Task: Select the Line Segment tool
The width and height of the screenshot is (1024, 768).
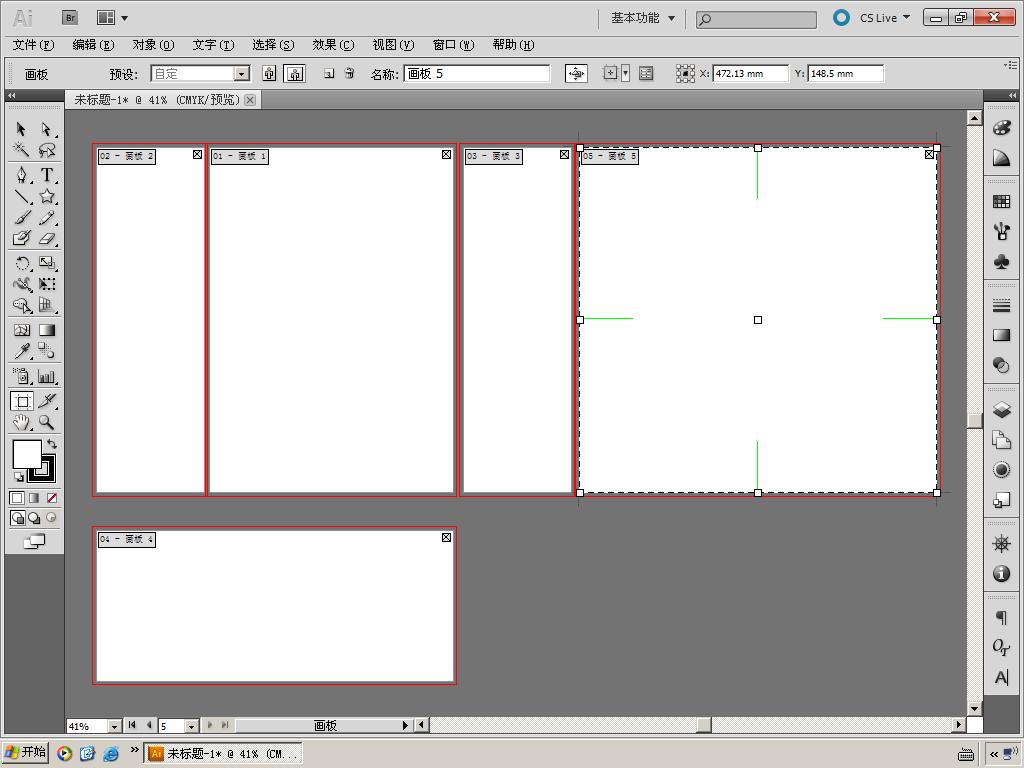Action: 22,196
